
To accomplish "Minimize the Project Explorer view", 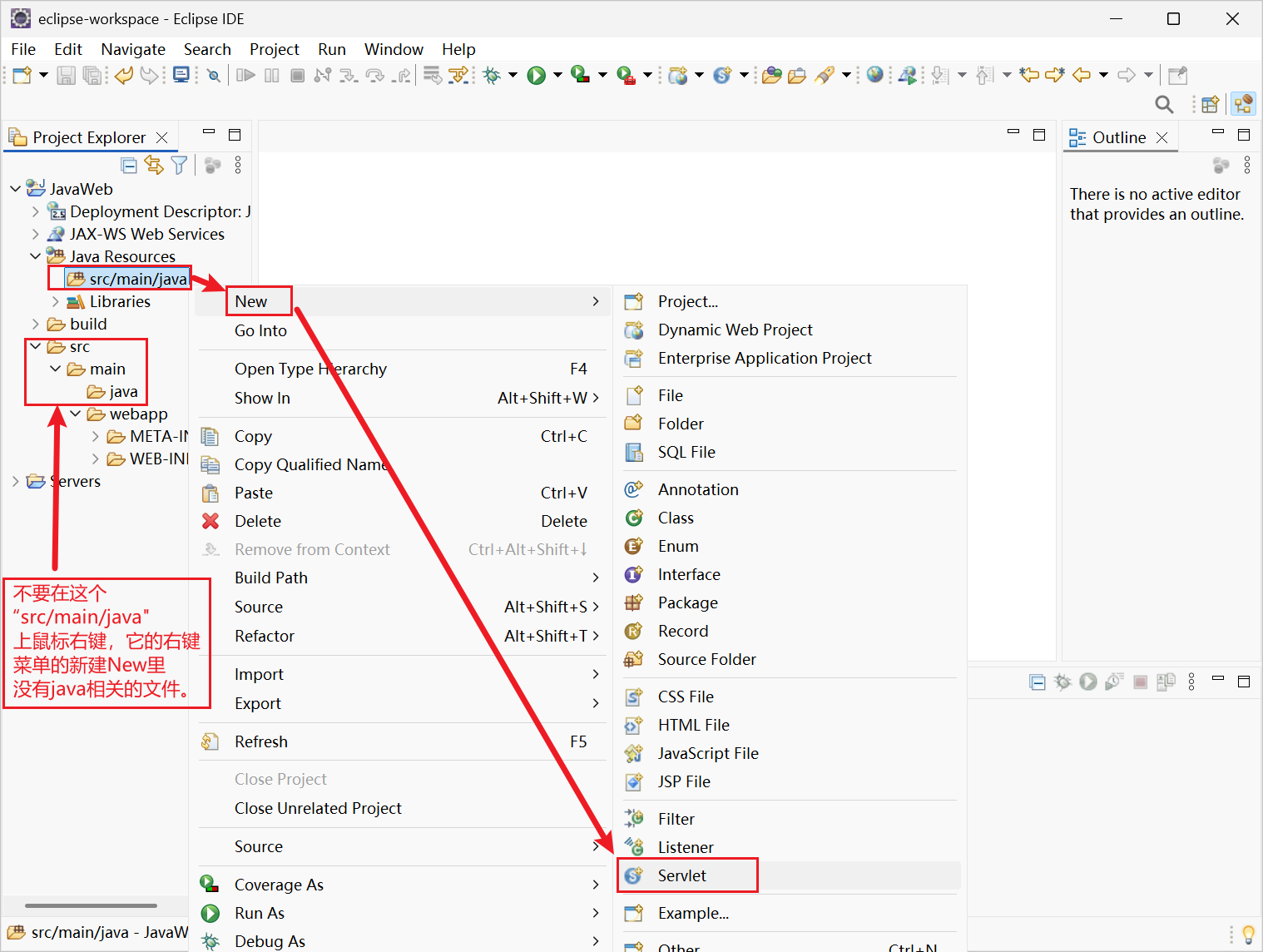I will [x=209, y=132].
